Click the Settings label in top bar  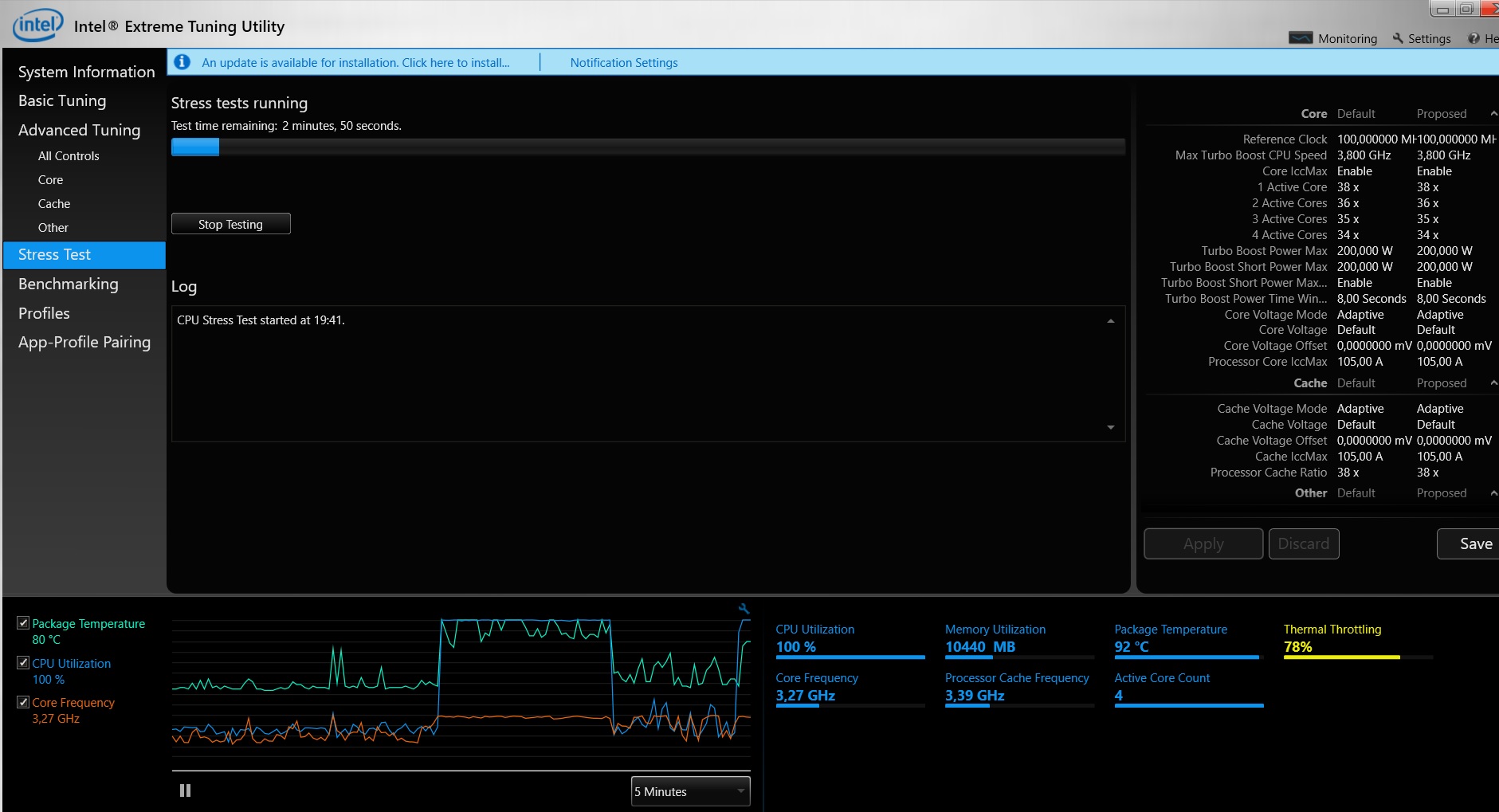[1429, 38]
